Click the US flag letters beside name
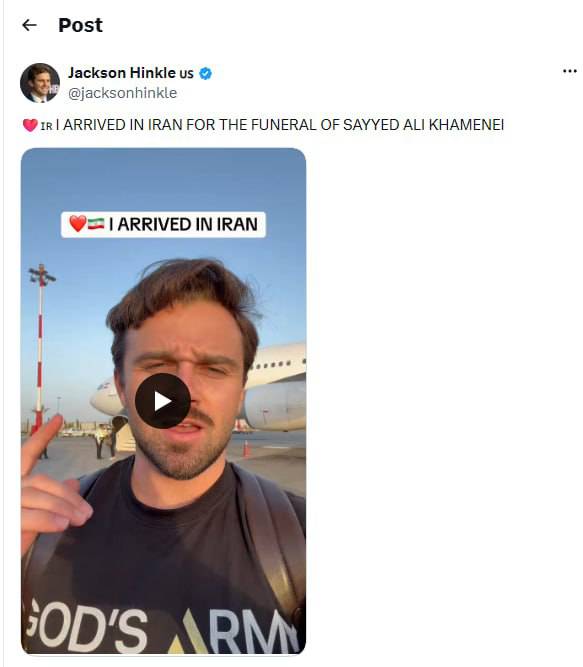The image size is (583, 667). coord(186,74)
